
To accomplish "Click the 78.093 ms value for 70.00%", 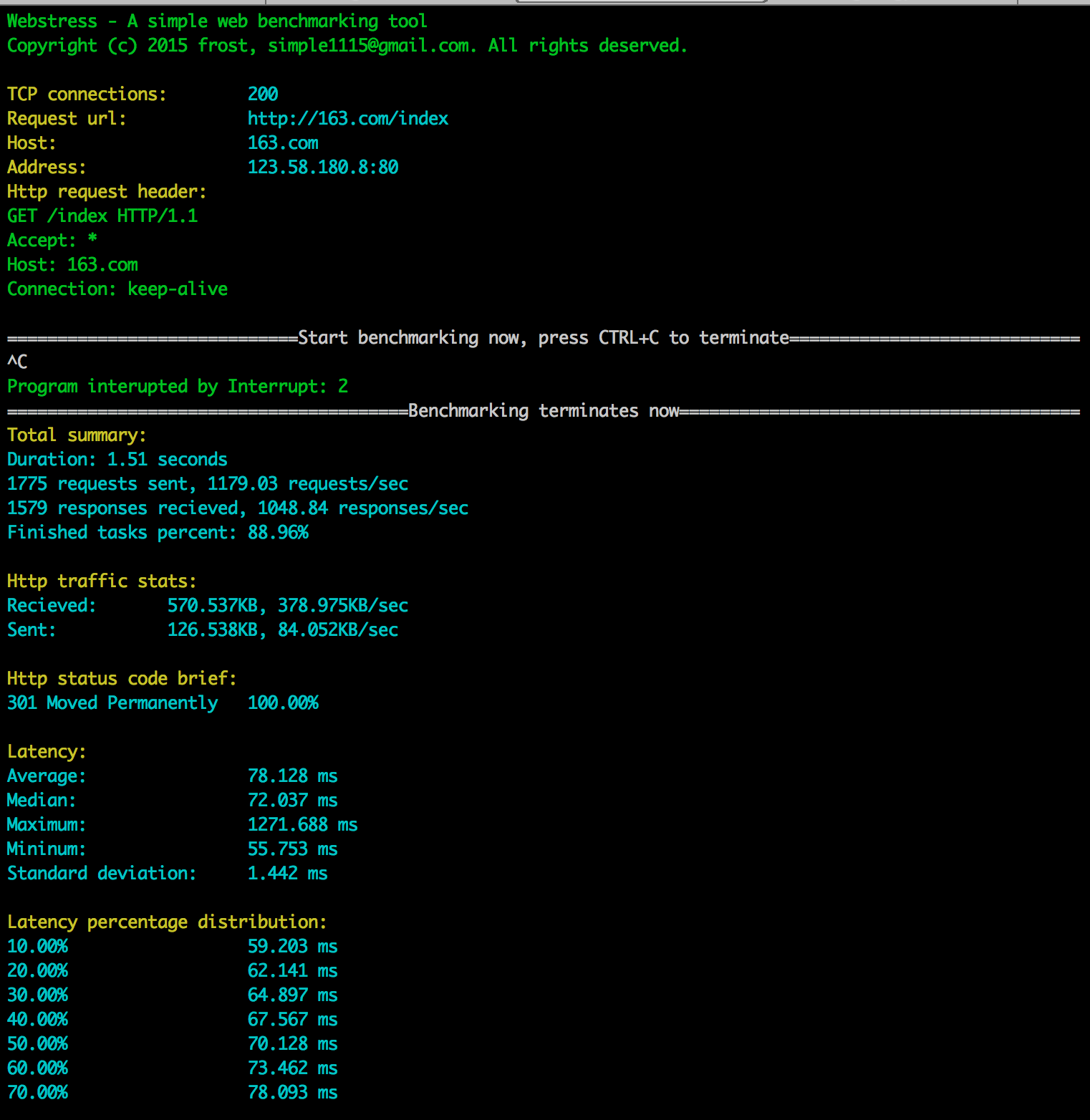I will point(293,1092).
